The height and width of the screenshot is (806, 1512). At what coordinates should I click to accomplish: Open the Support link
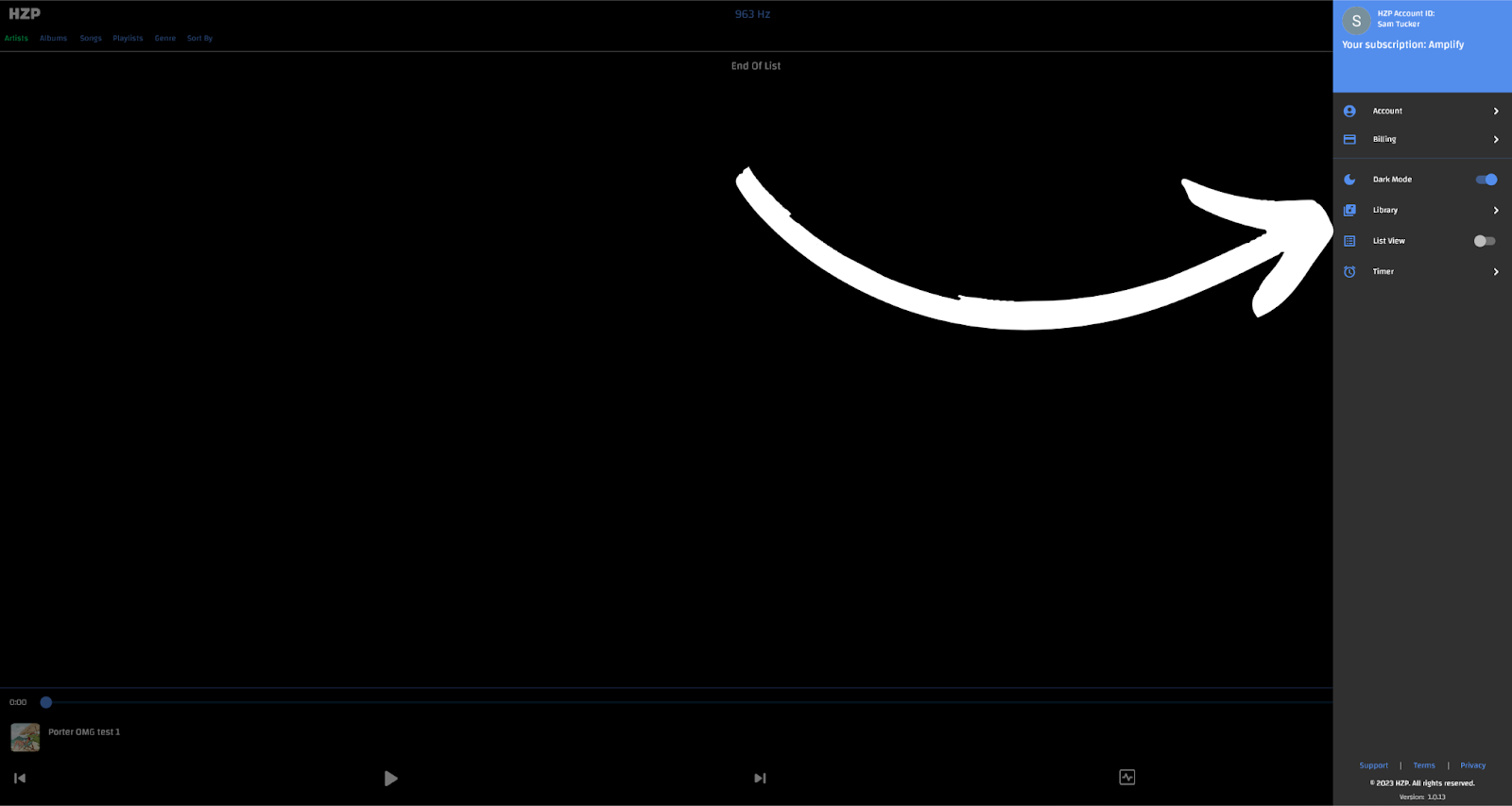[x=1373, y=765]
